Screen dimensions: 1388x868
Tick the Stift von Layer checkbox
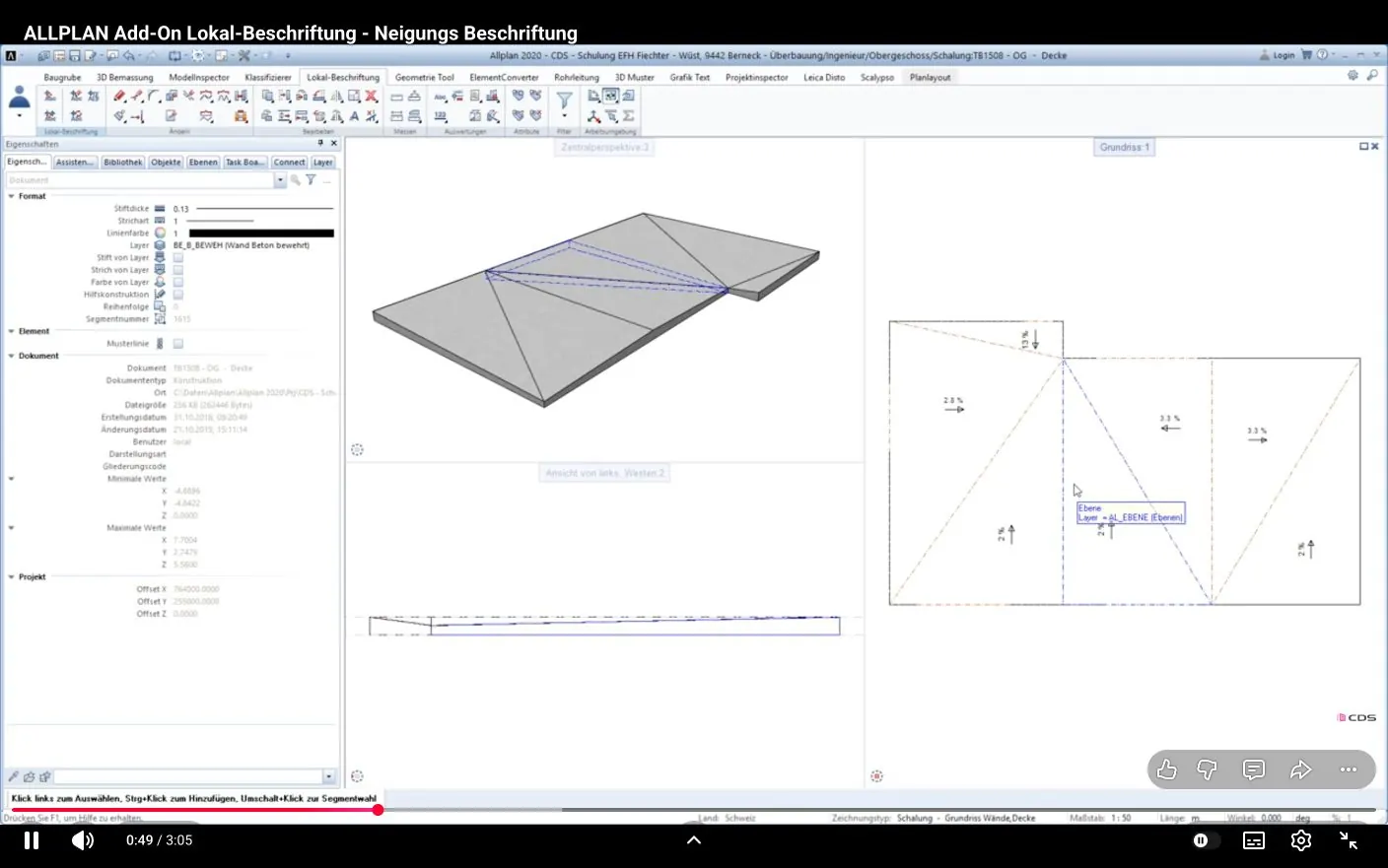pos(178,258)
